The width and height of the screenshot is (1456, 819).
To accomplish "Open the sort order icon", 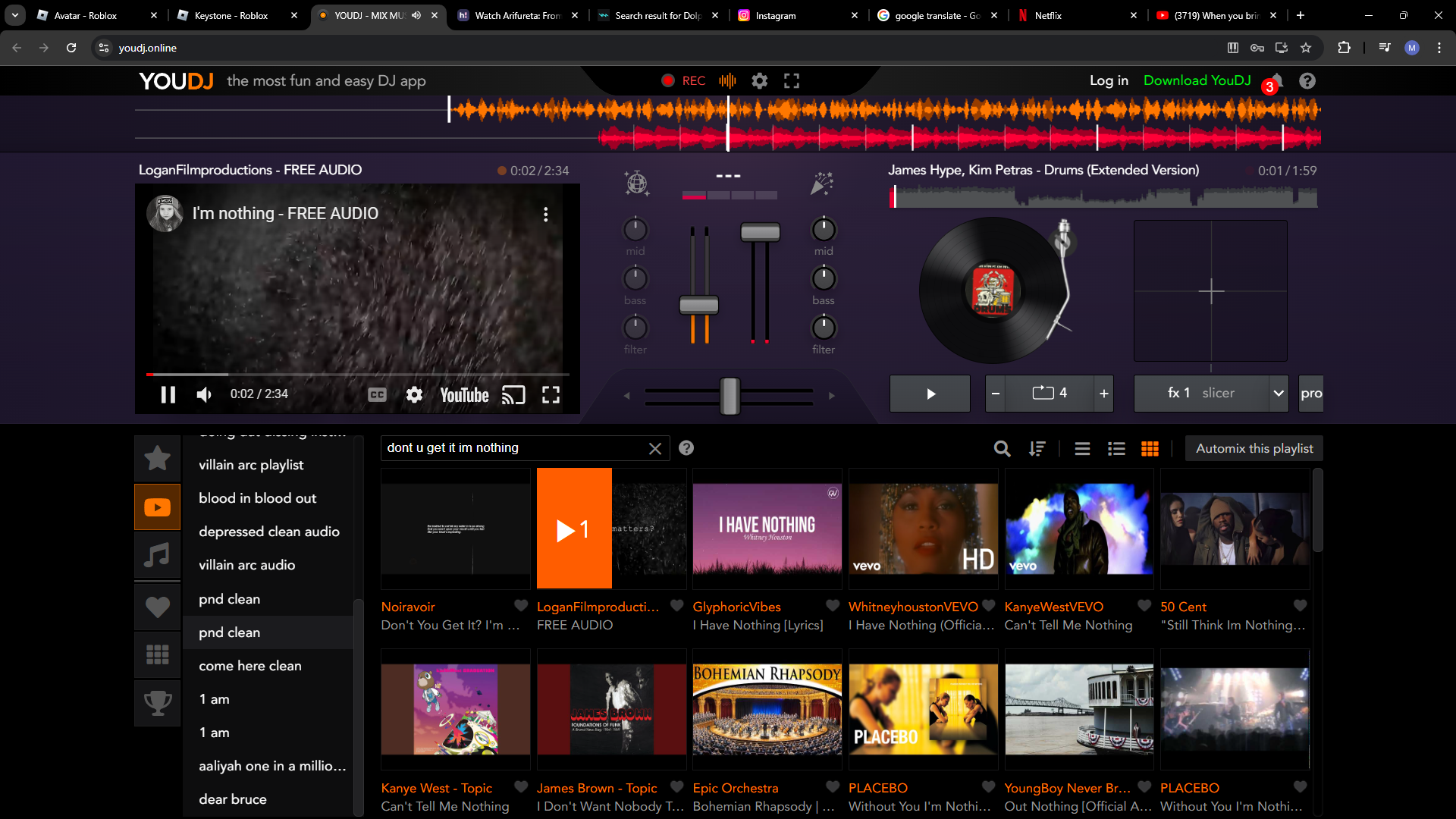I will (x=1037, y=449).
